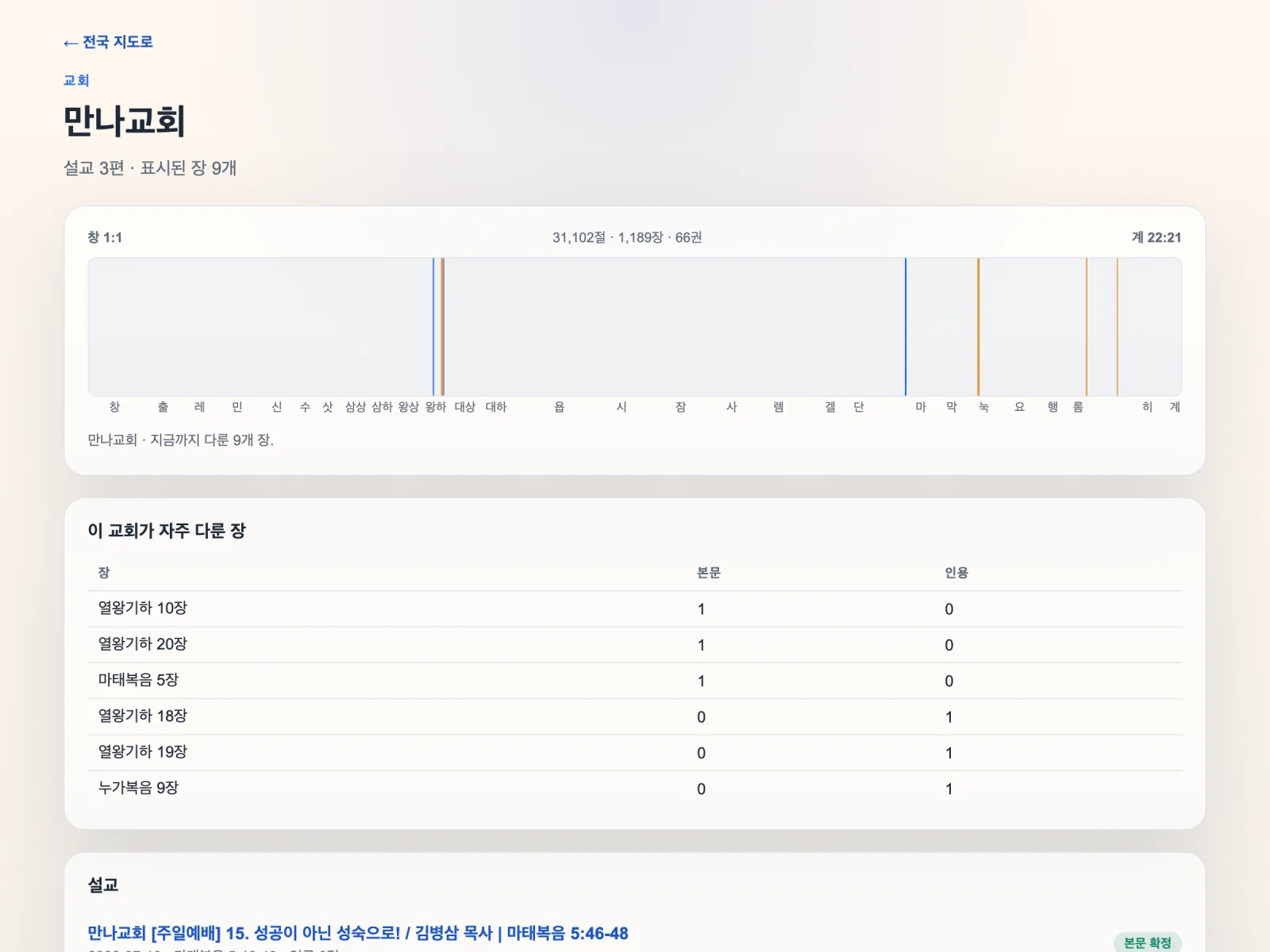Click the 욥 book label on the axis
The image size is (1270, 952).
[x=560, y=407]
